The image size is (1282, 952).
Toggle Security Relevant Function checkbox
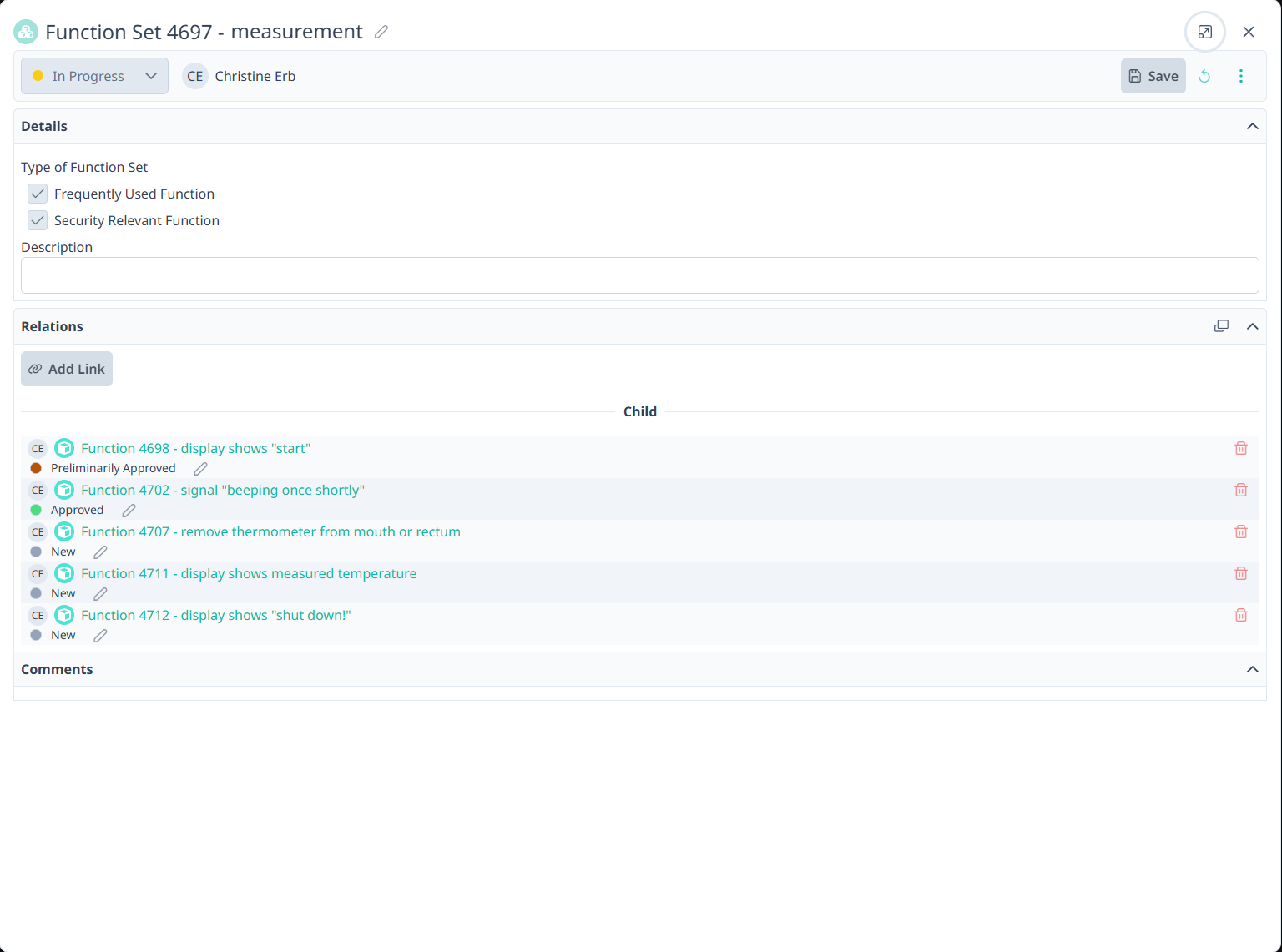38,220
